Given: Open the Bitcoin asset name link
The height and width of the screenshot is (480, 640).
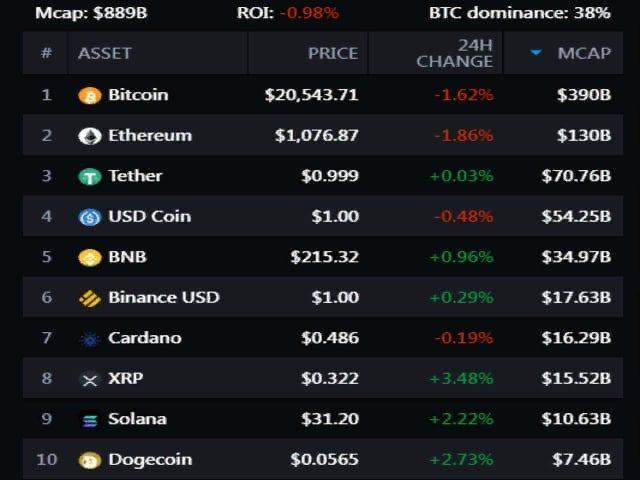Looking at the screenshot, I should (138, 95).
